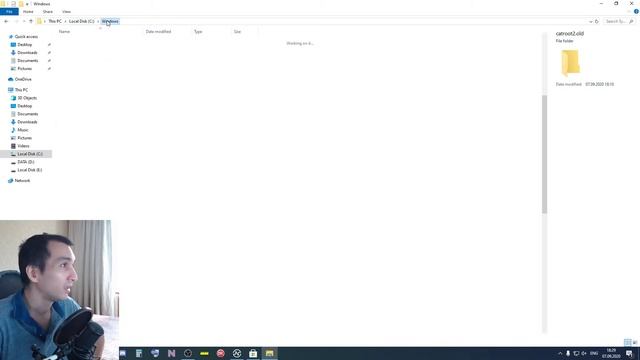The image size is (640, 360).
Task: Open Downloads under This PC
Action: click(x=27, y=122)
